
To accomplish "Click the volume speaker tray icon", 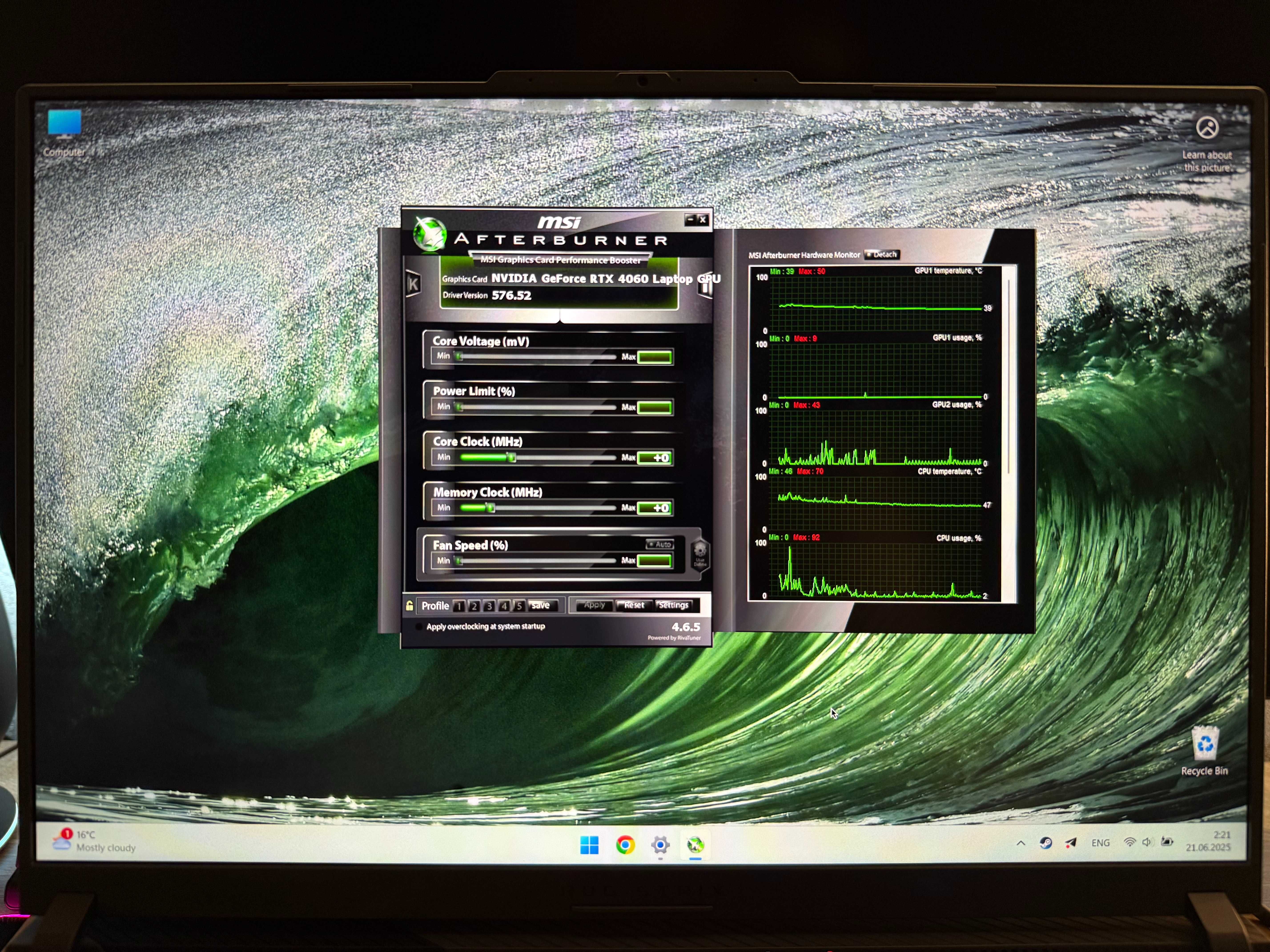I will click(1147, 842).
